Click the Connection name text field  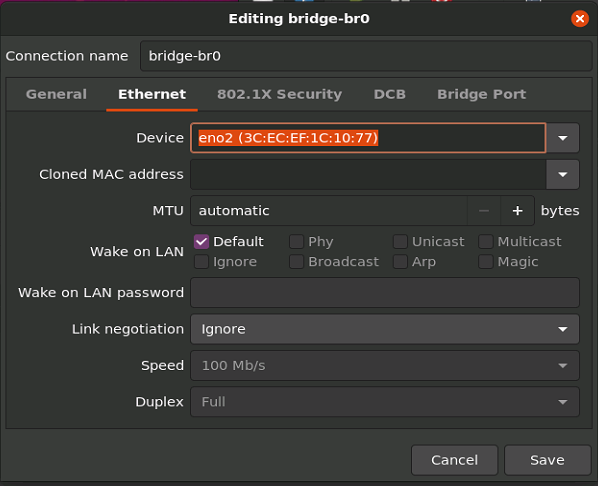pos(366,56)
